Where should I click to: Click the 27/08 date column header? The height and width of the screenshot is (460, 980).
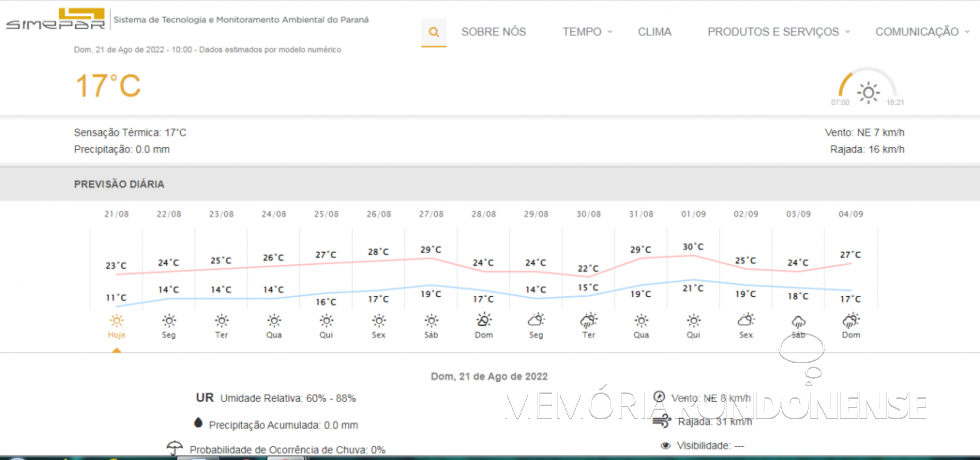coord(431,214)
